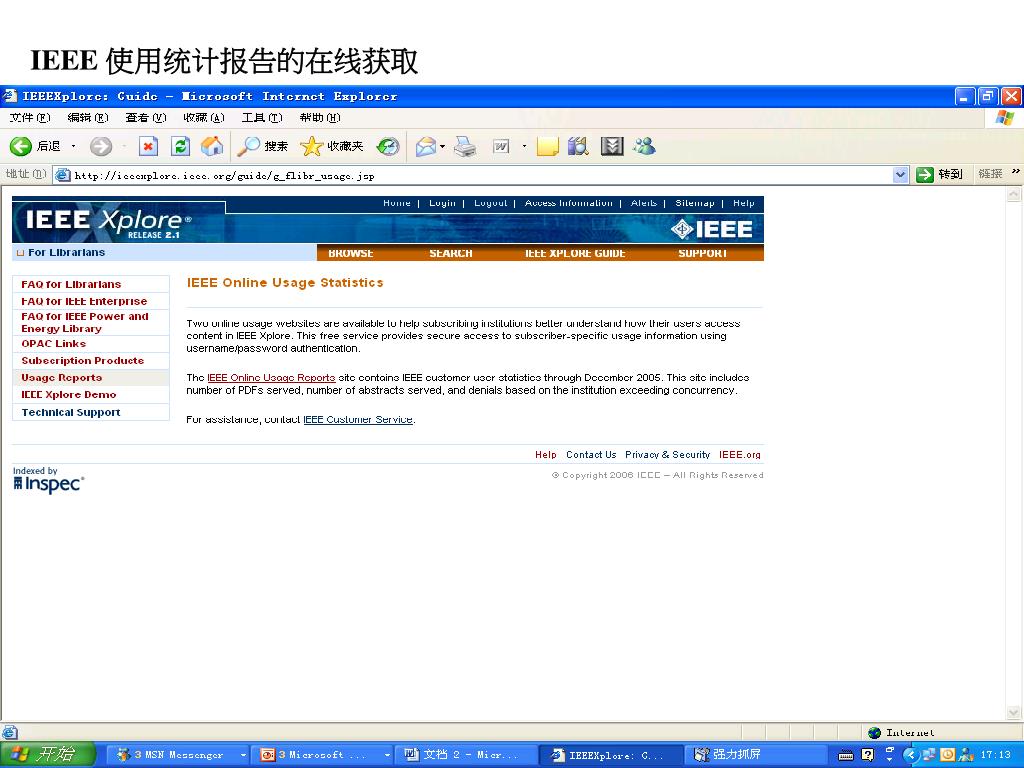Click the Research books icon
Image resolution: width=1024 pixels, height=768 pixels.
(578, 146)
